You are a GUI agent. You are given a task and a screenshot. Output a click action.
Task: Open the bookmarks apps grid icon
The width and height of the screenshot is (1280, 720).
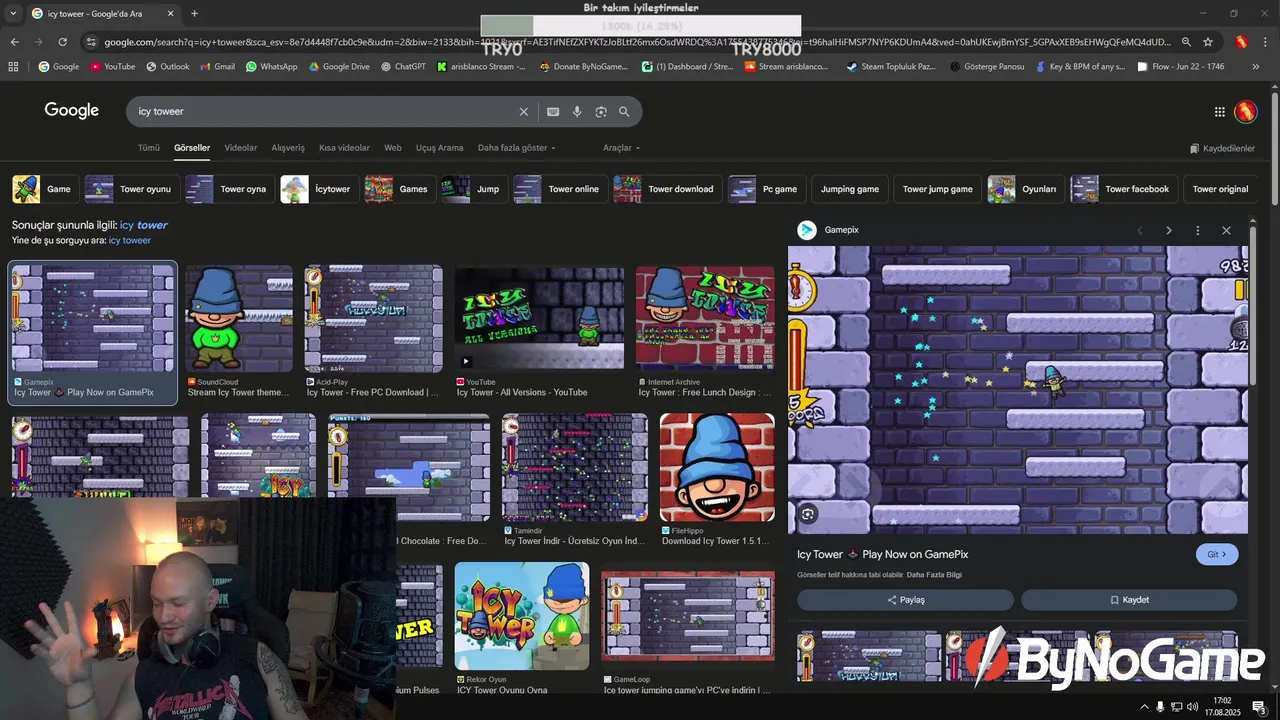(13, 67)
